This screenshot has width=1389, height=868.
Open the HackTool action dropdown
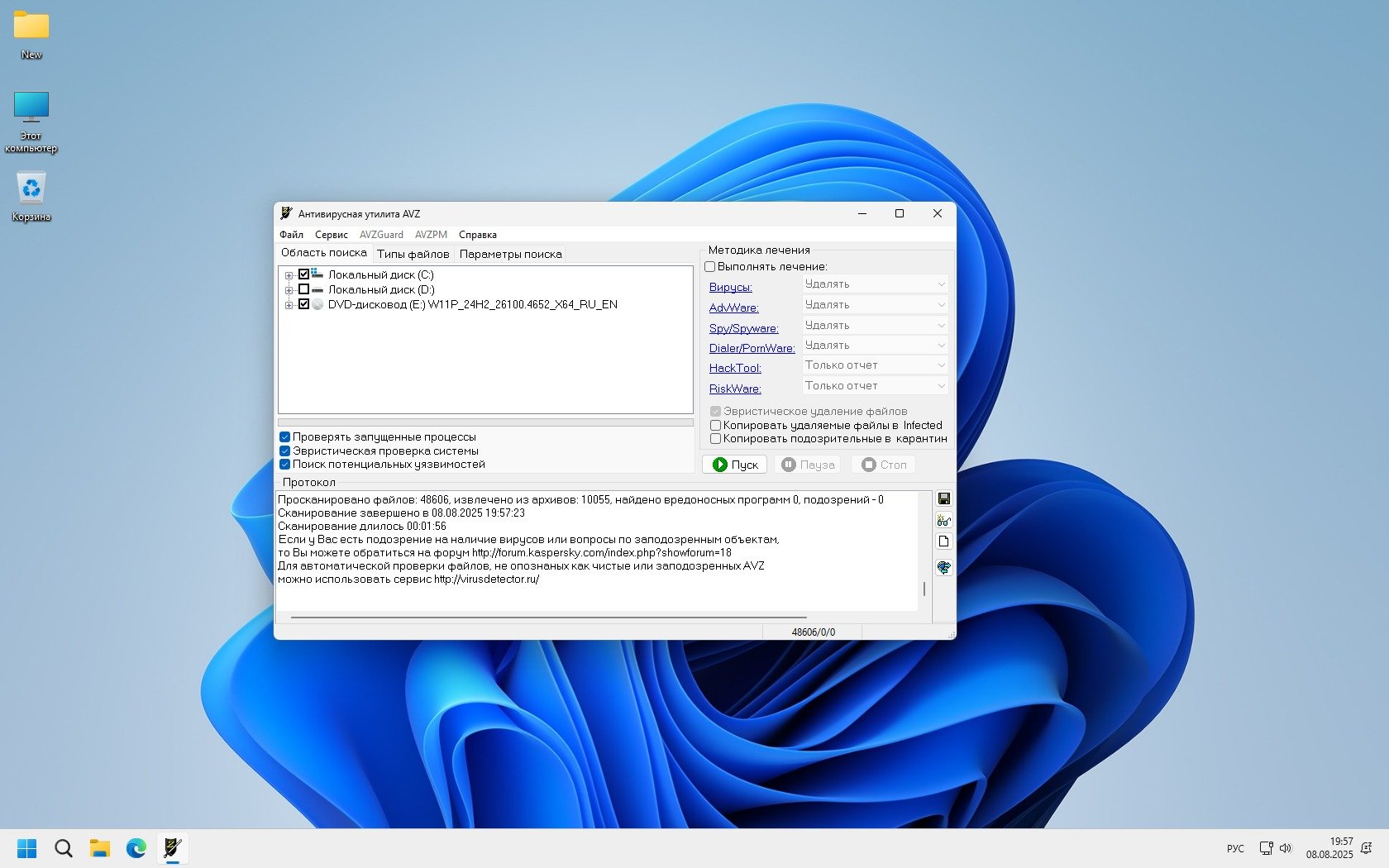(875, 365)
